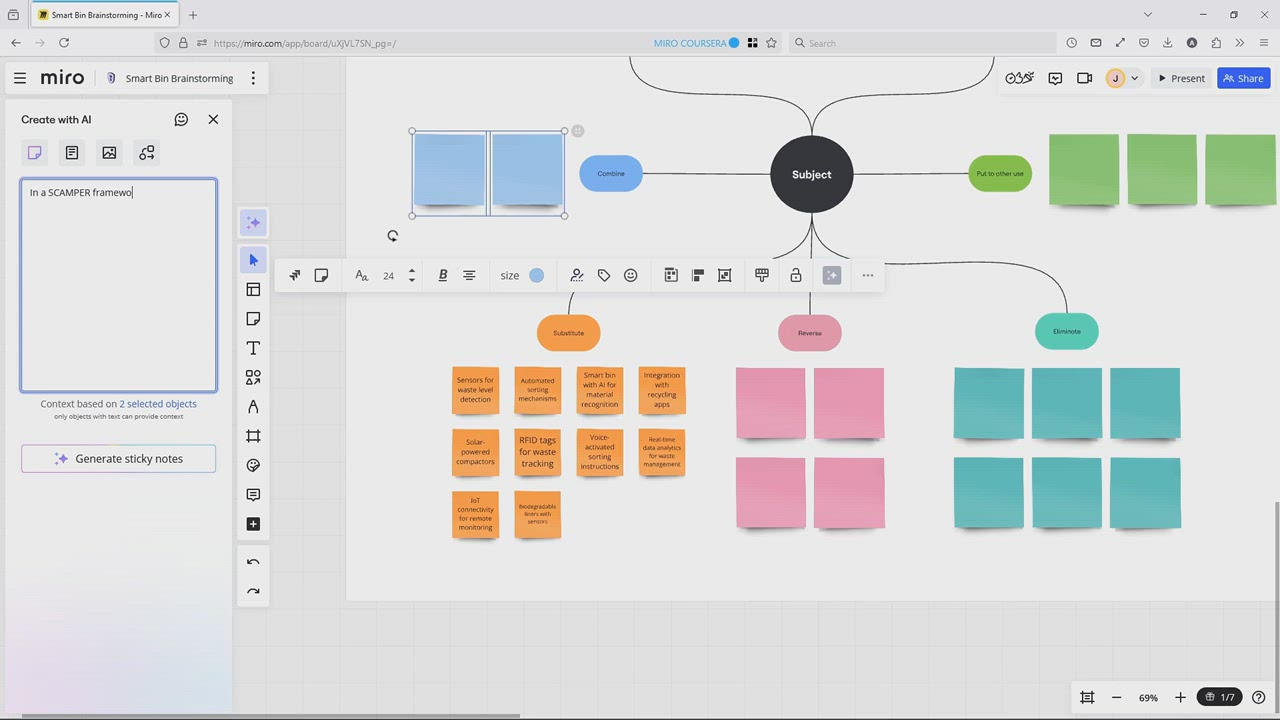Open the Miro AI sparkle tool

click(x=253, y=223)
